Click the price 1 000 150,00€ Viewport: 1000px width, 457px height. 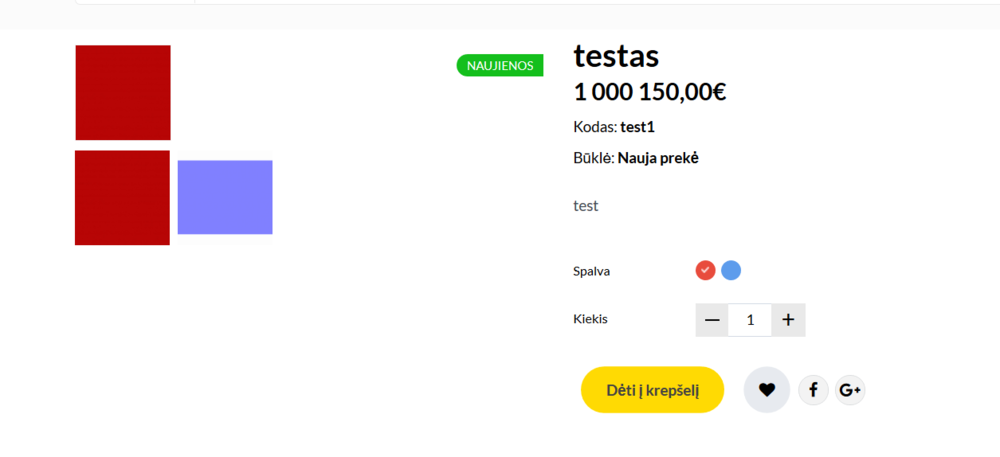(x=650, y=92)
